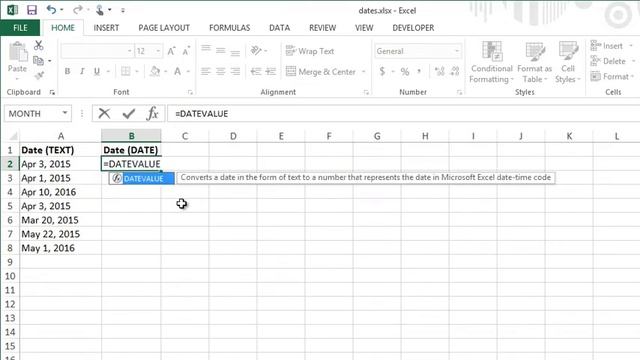Click Merge & Center
This screenshot has height=360, width=640.
321,71
